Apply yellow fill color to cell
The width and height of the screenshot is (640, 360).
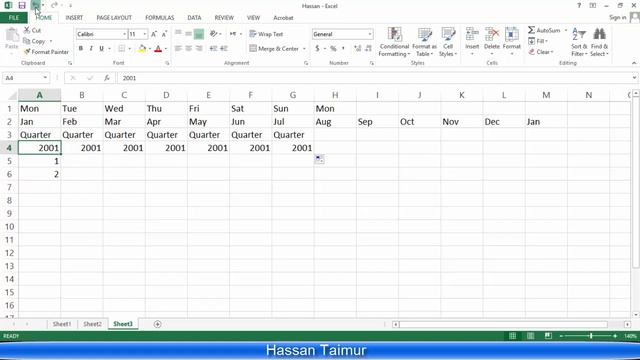tap(142, 49)
